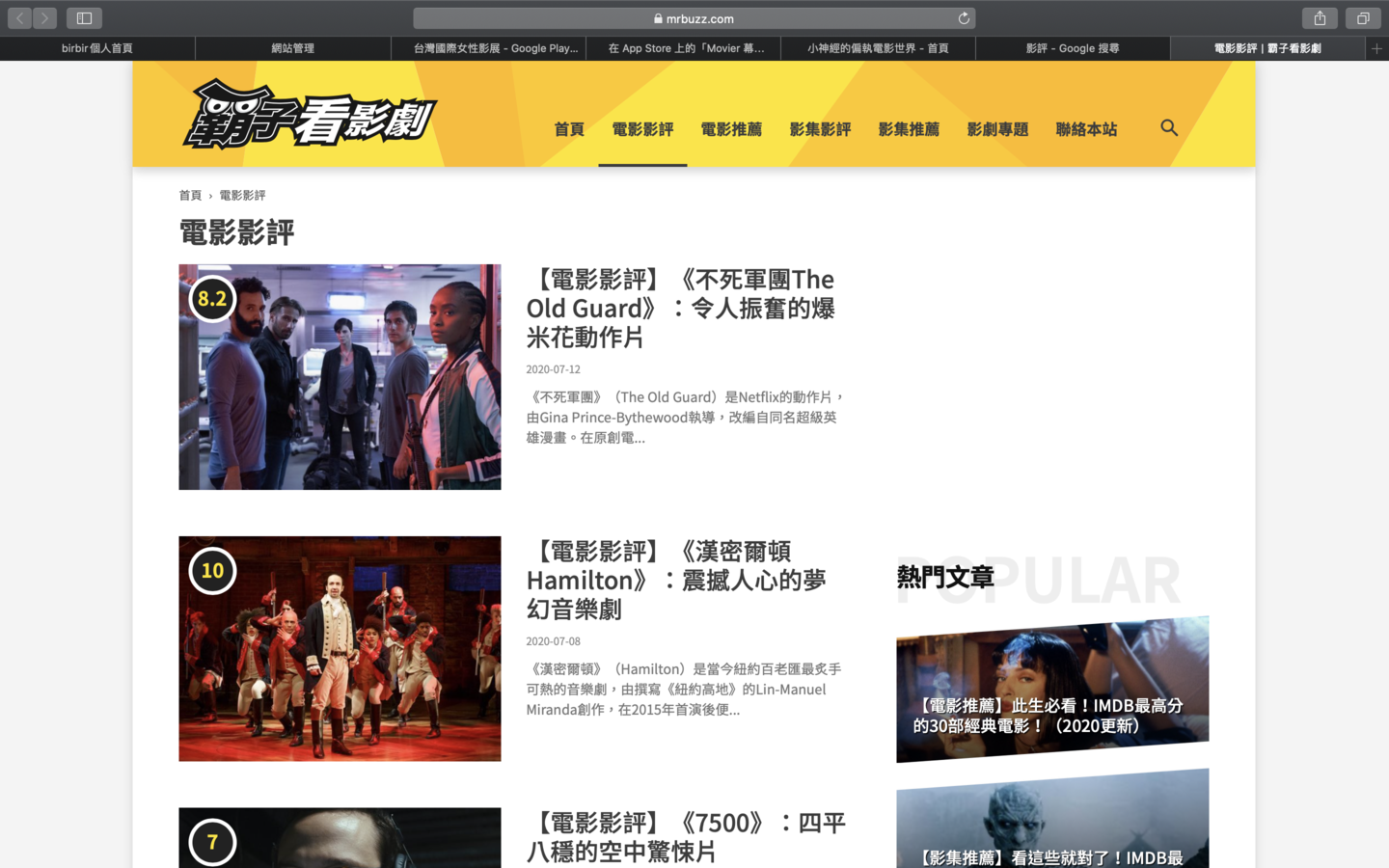Click the 電影影評 breadcrumb link

242,195
